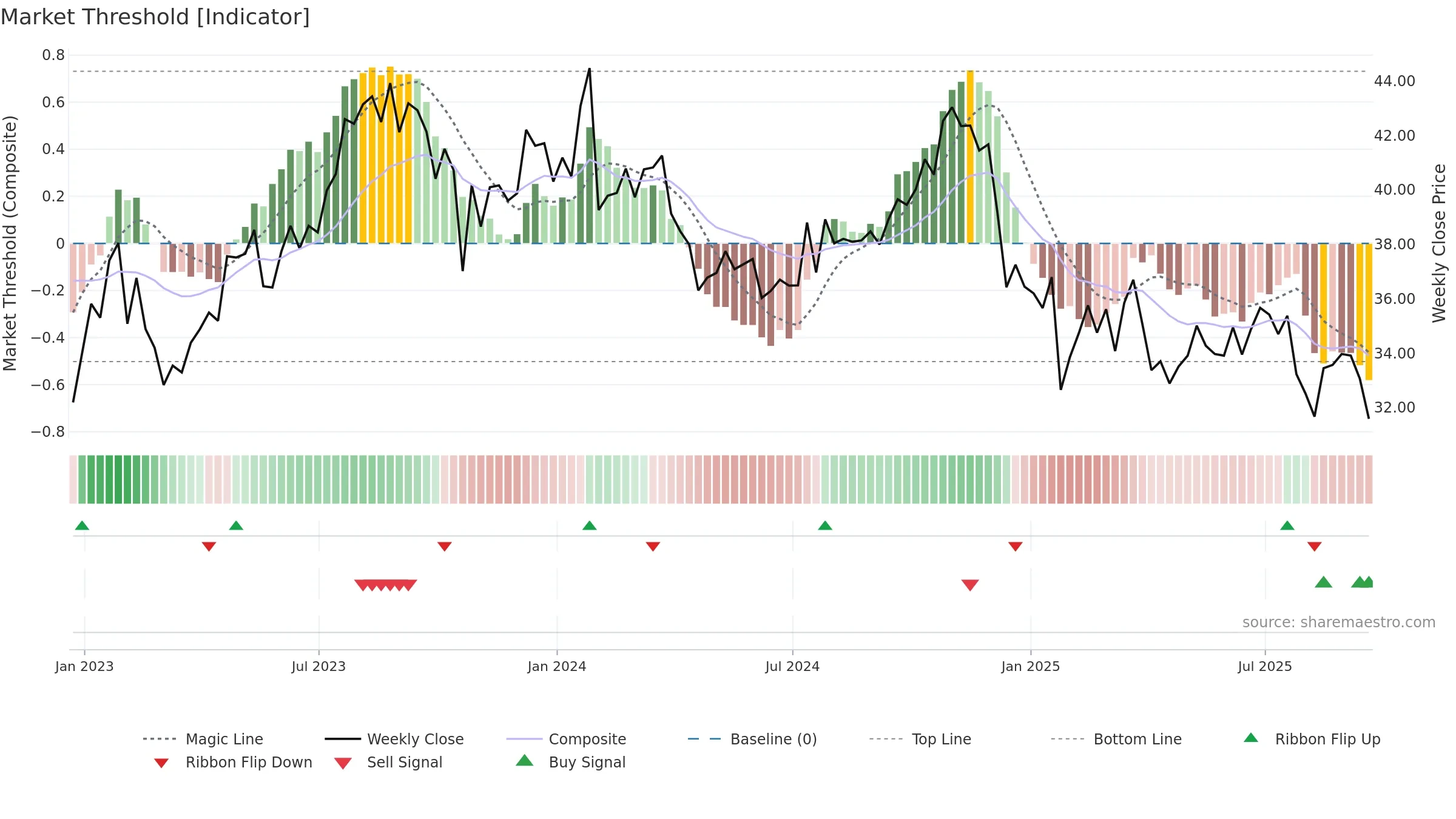Click the Ribbon Flip Up legend triangle icon
Image resolution: width=1456 pixels, height=819 pixels.
click(1251, 738)
